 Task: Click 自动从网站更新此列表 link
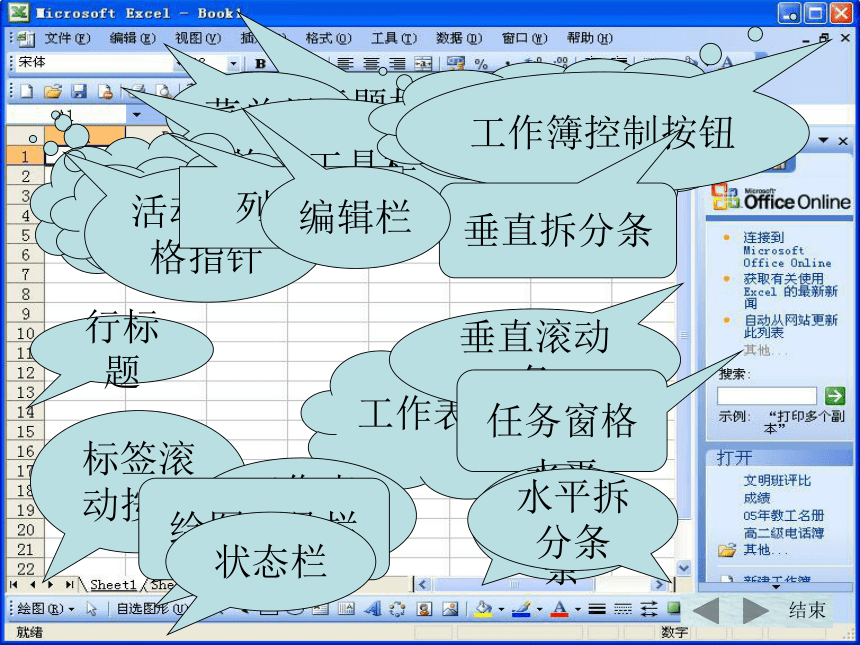[790, 326]
